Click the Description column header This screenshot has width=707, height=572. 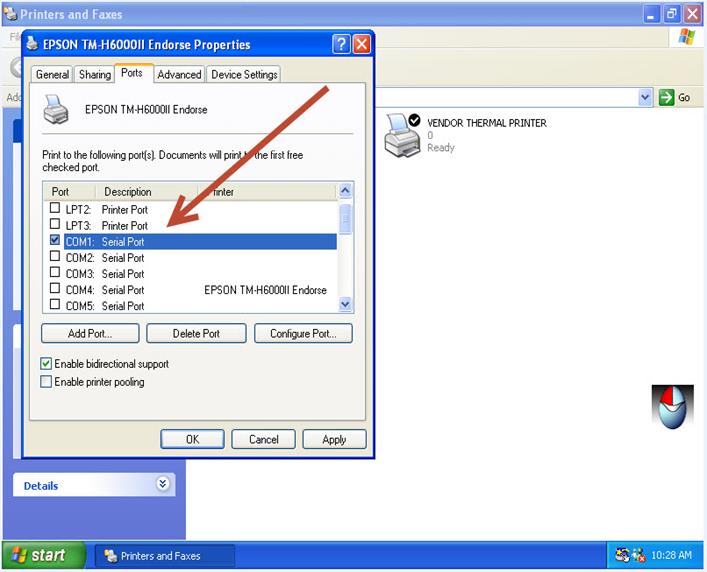tap(147, 192)
